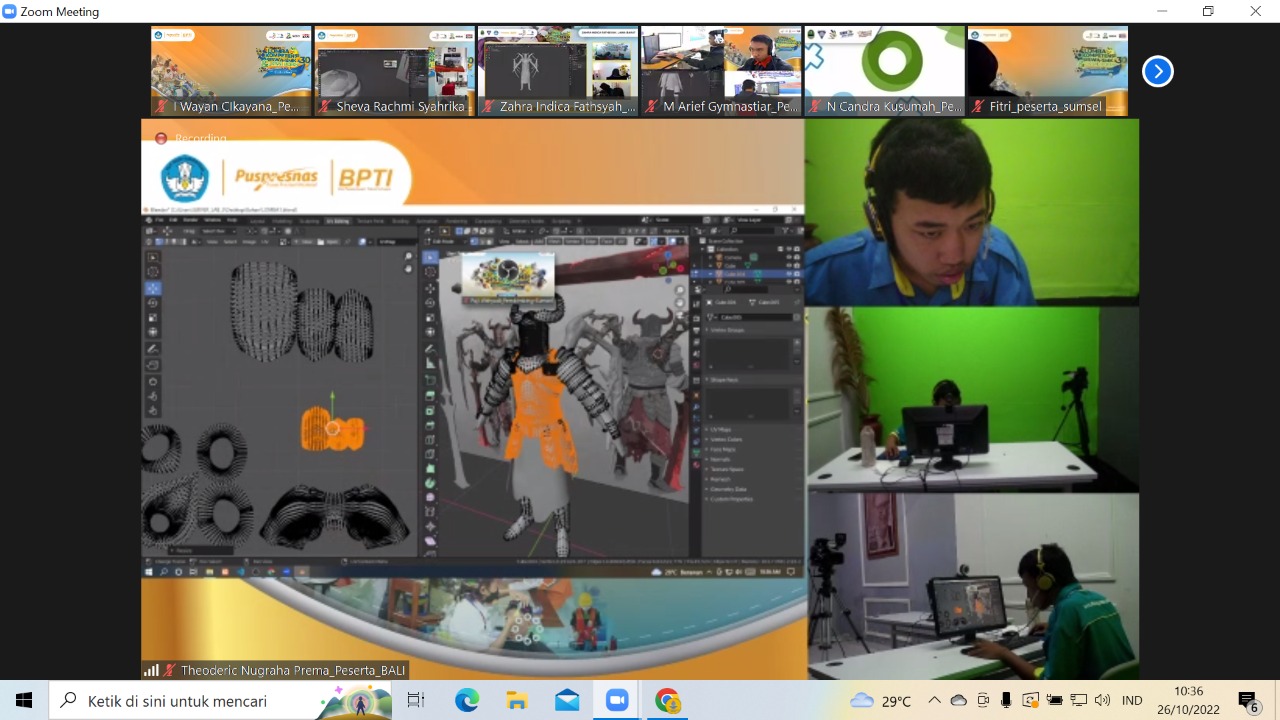Select the Add Cube tool in 3D viewport
Viewport: 1280px width, 720px height.
pos(430,380)
